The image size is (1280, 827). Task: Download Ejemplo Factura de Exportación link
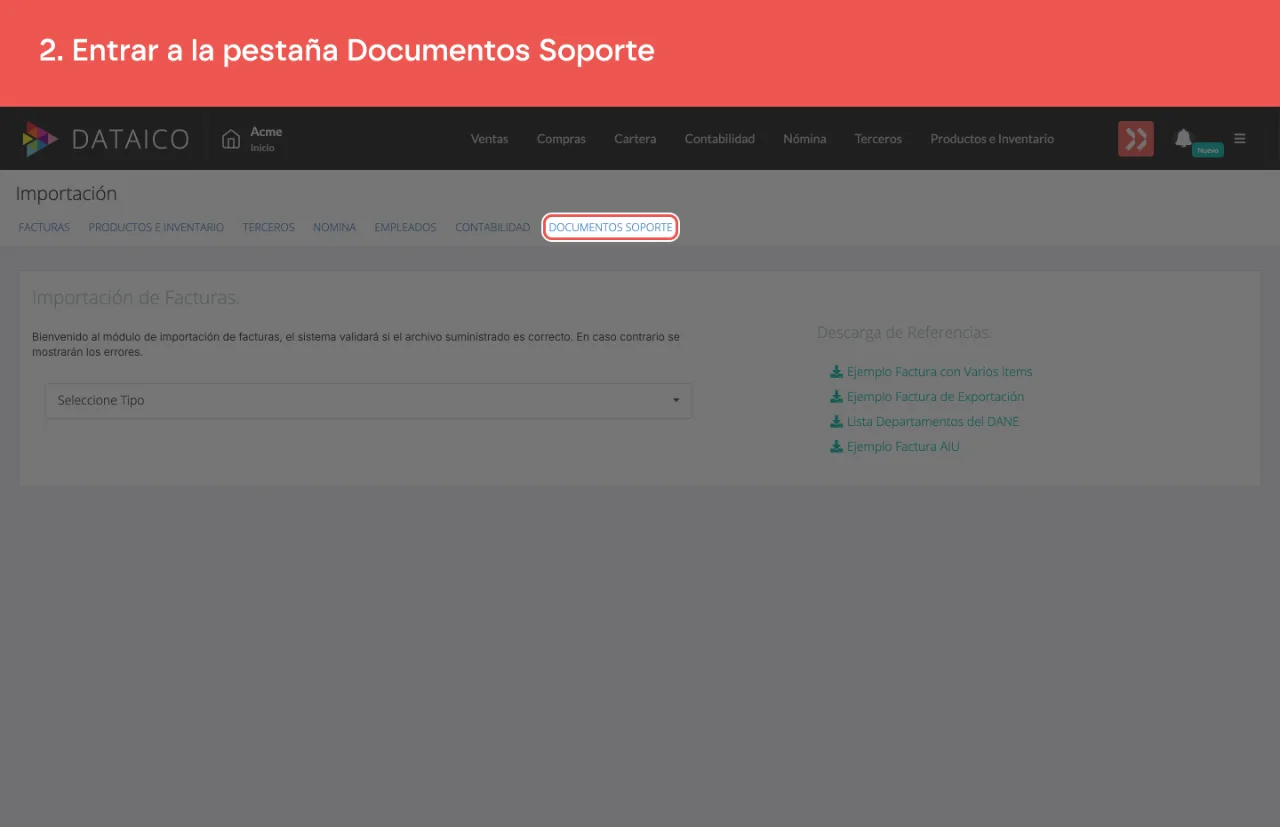point(935,397)
